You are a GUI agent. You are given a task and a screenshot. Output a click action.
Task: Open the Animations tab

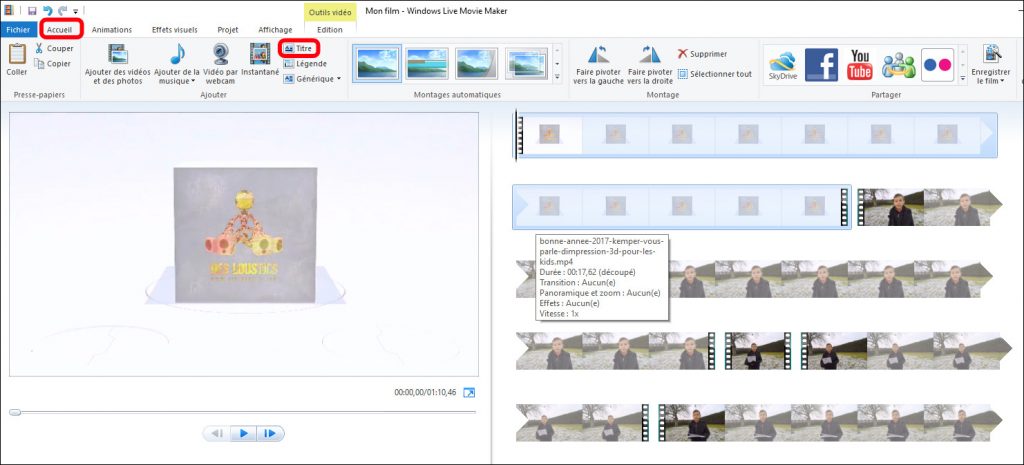(112, 30)
